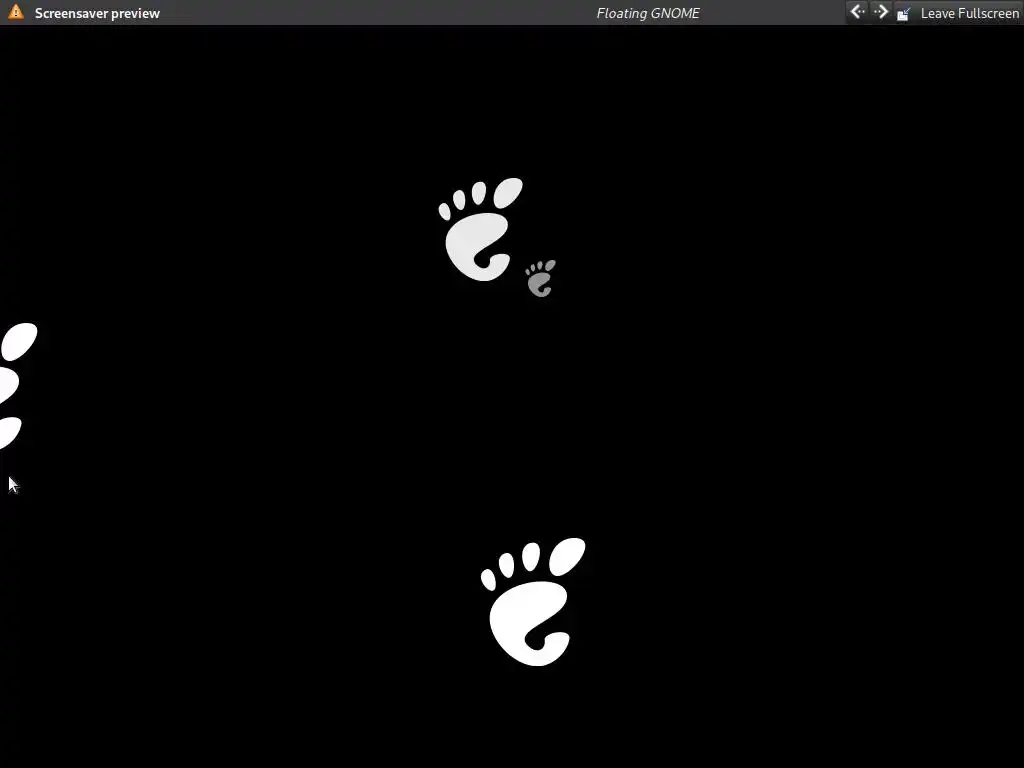Click the large light-gray GNOME foot near top
The height and width of the screenshot is (768, 1024).
pyautogui.click(x=481, y=229)
